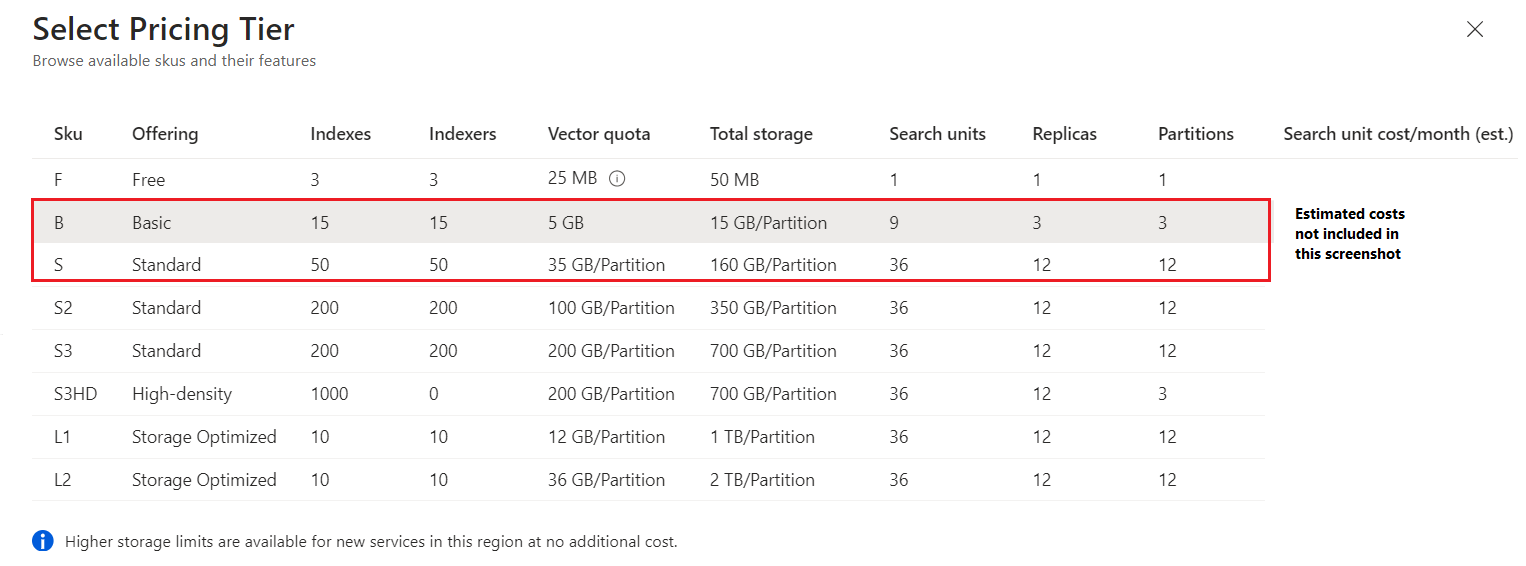Select the S3 Standard tier row
Screen dimensions: 1526x566
166,351
